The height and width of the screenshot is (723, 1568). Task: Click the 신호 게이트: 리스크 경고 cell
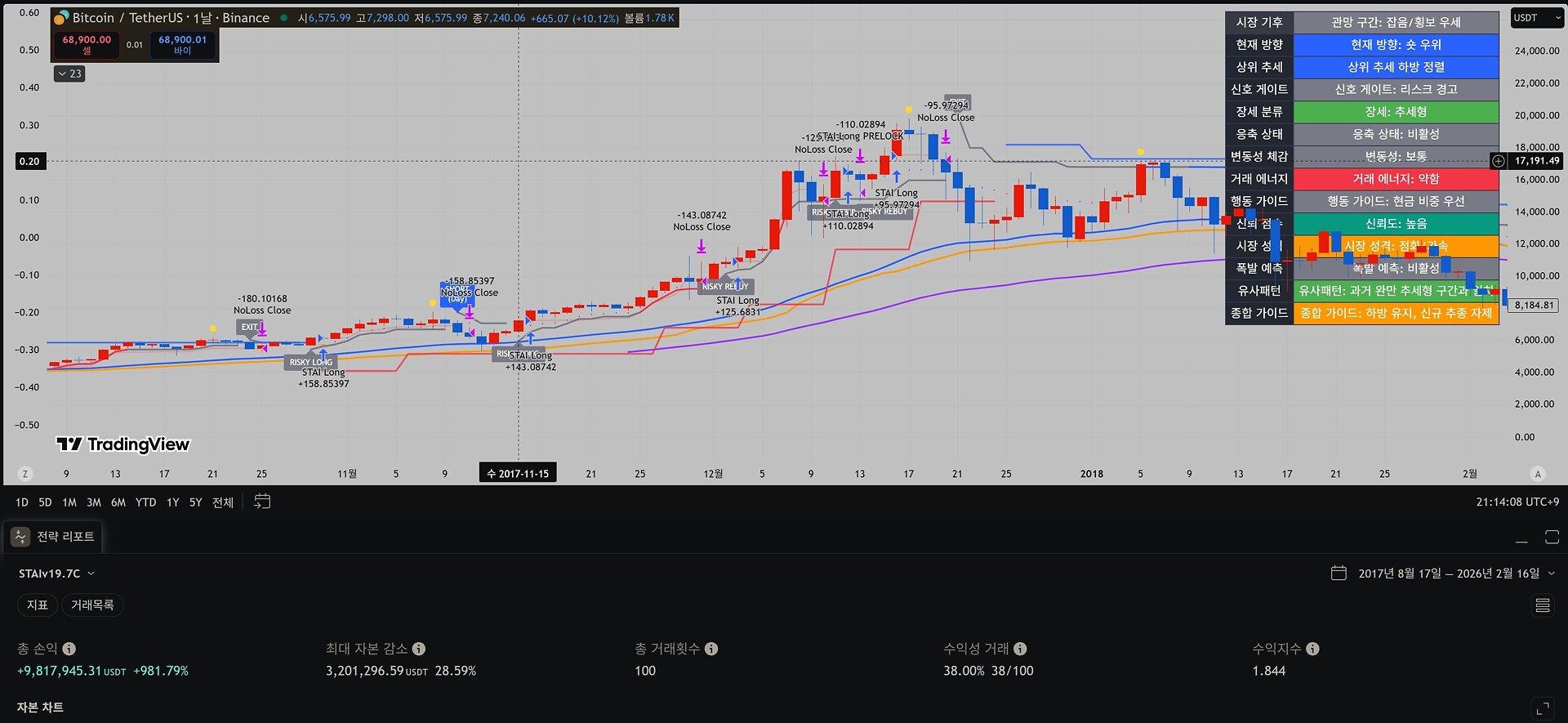[x=1396, y=89]
